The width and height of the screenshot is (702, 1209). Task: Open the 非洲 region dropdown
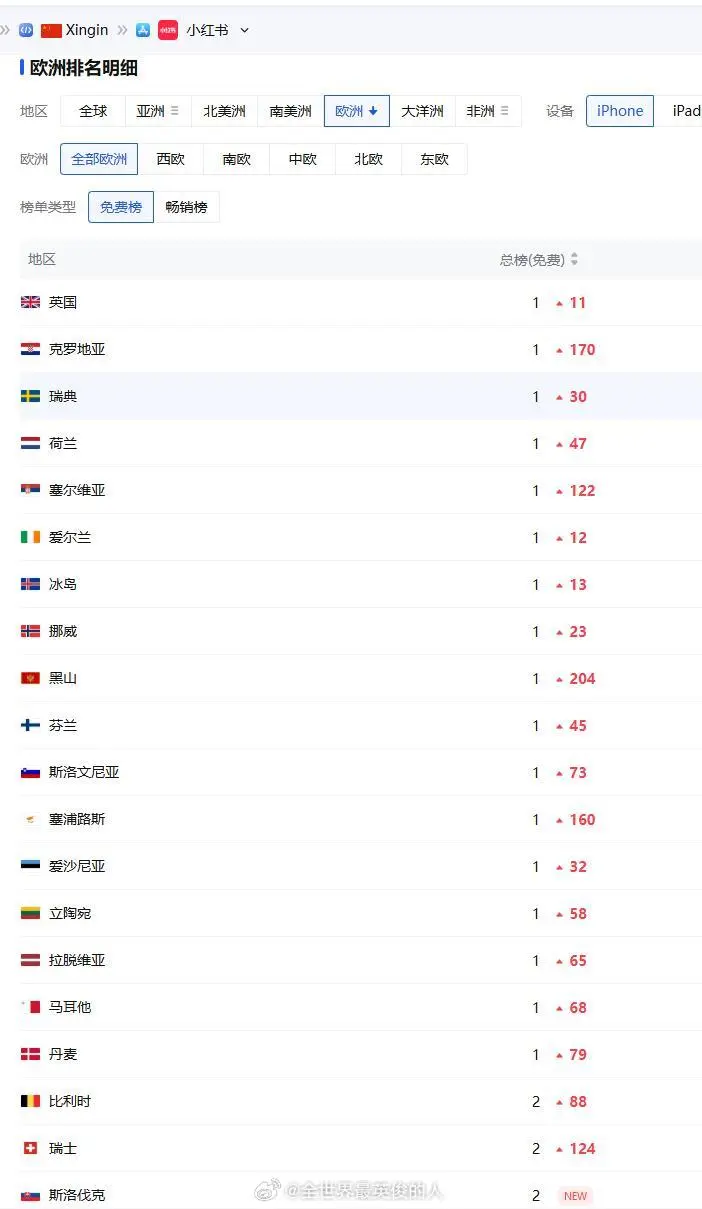pos(488,111)
